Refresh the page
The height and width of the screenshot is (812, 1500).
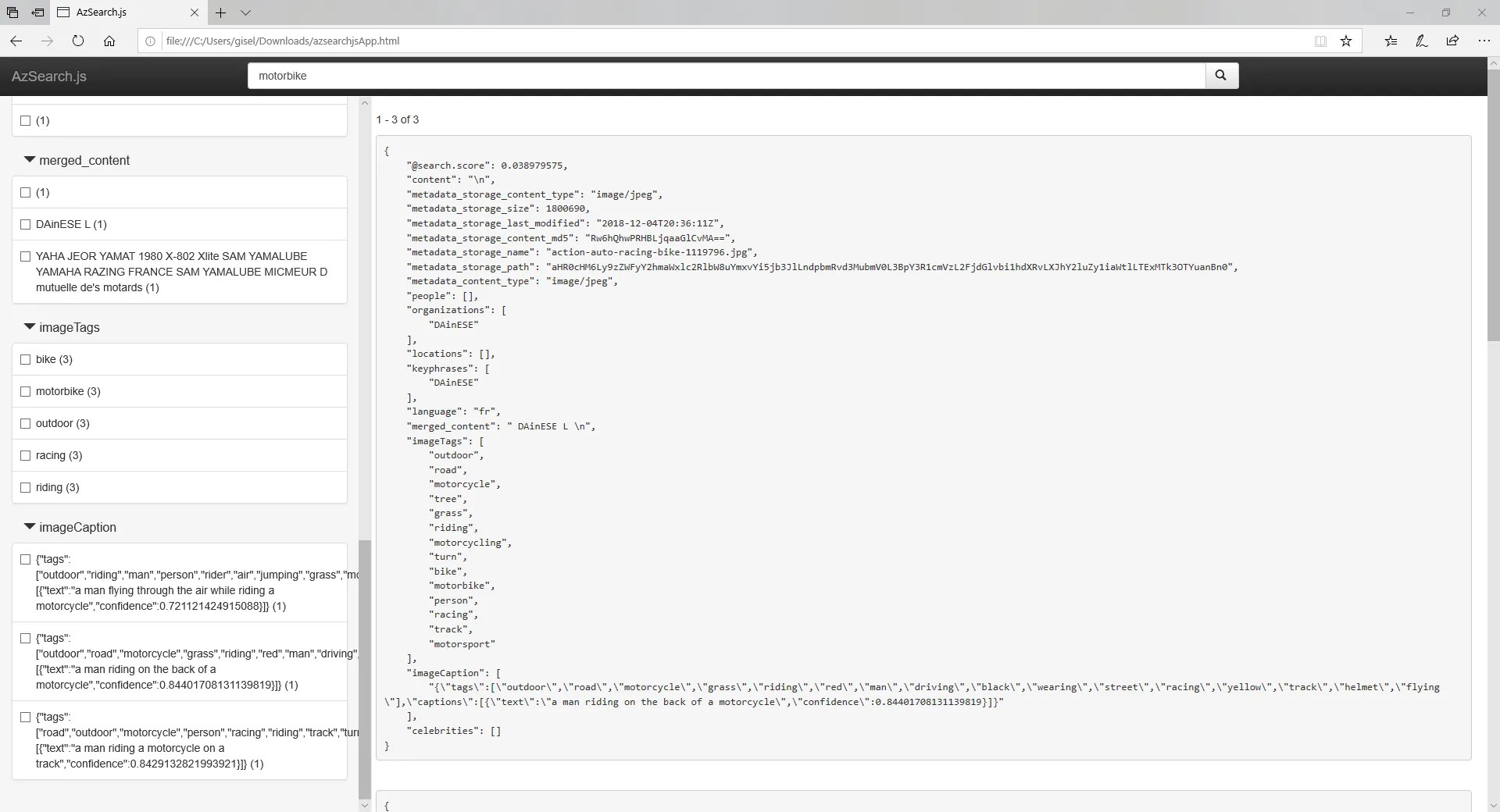(x=78, y=41)
